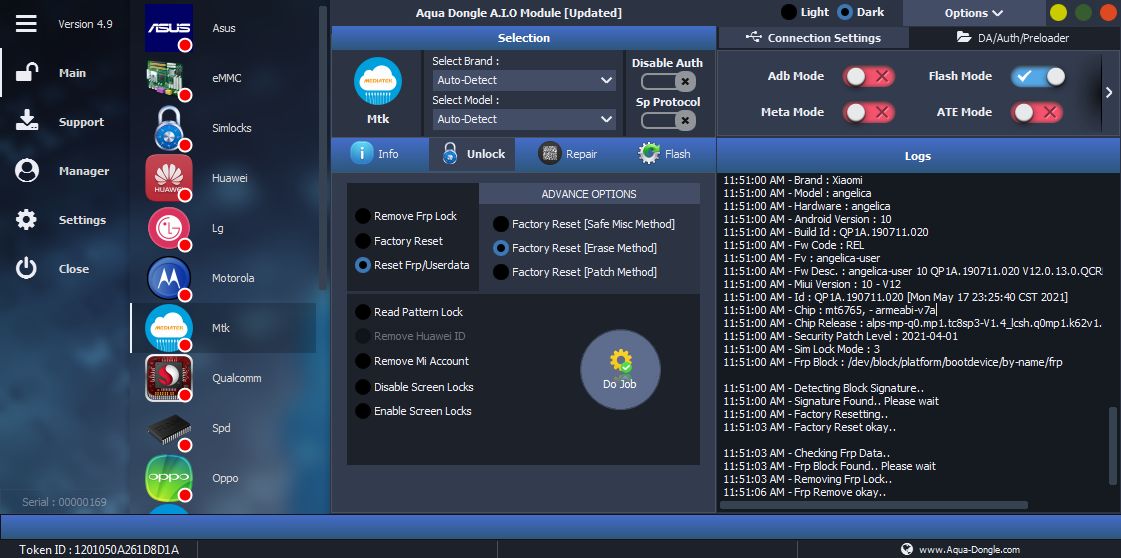Click the 'Factory Reset okay..' log line
Viewport: 1121px width, 558px height.
[809, 427]
